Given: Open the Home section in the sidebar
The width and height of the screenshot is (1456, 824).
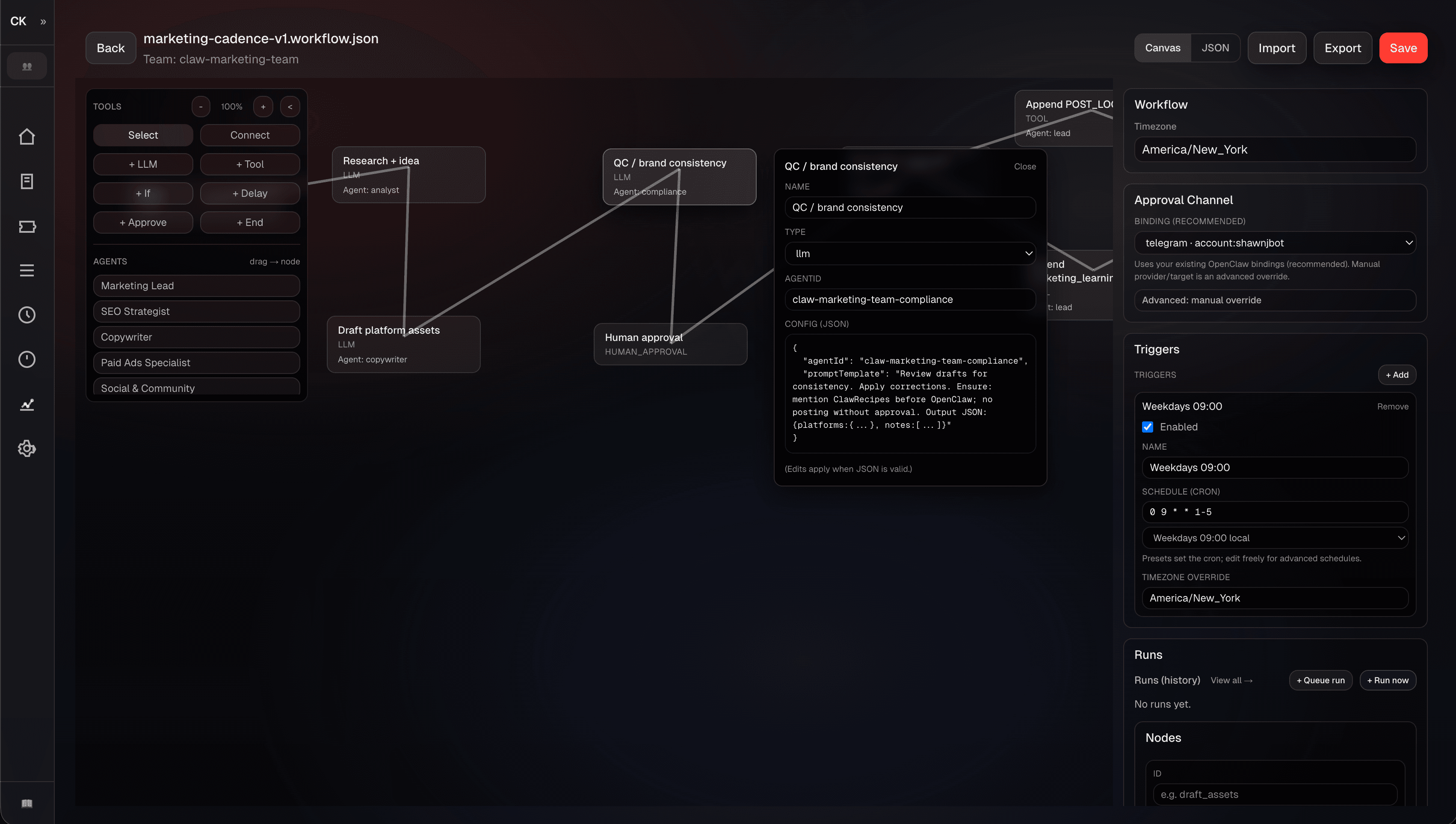Looking at the screenshot, I should pos(27,136).
